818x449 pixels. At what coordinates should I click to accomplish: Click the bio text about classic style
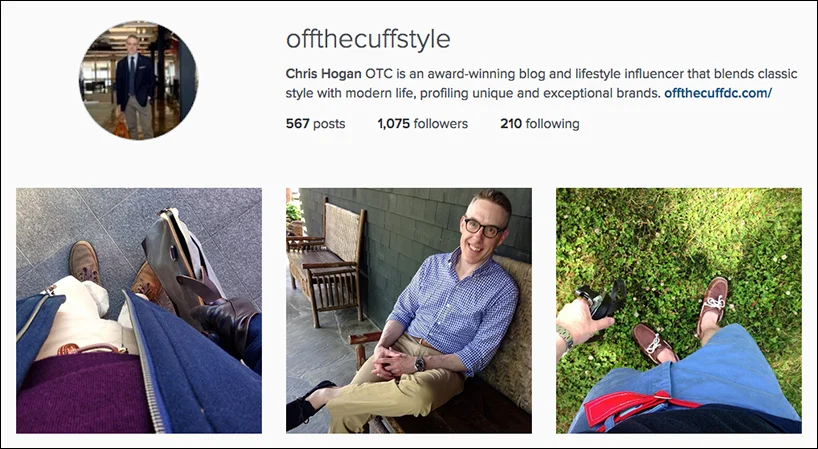tap(541, 83)
